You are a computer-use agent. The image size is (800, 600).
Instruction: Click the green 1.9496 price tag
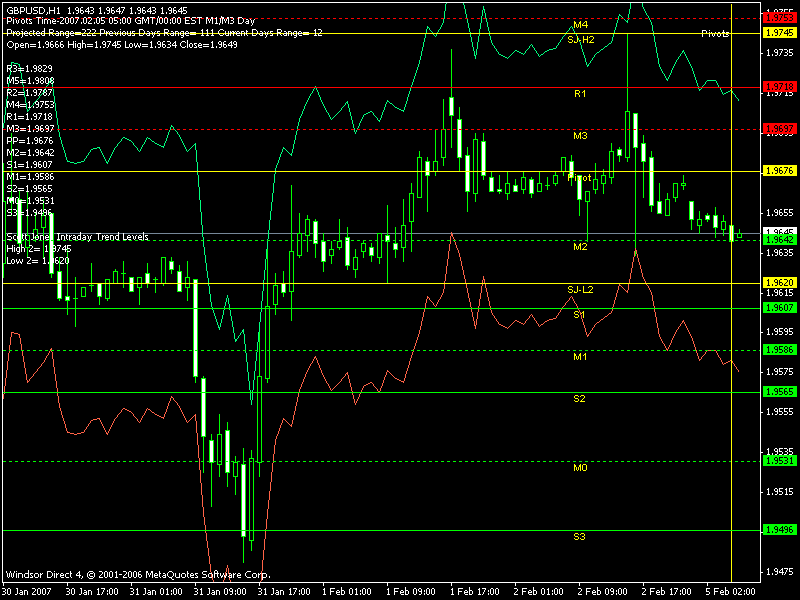click(778, 530)
